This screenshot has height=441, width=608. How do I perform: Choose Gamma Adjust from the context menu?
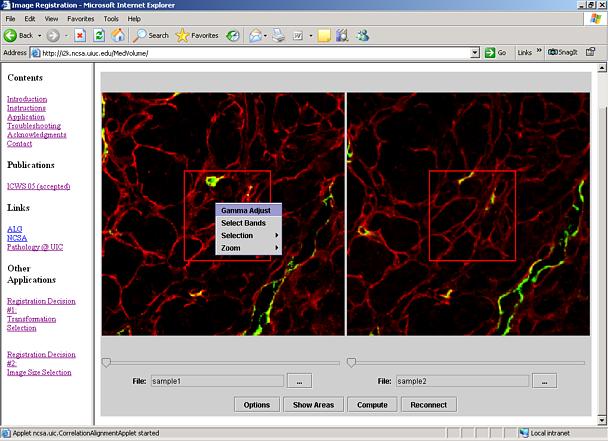click(x=246, y=211)
